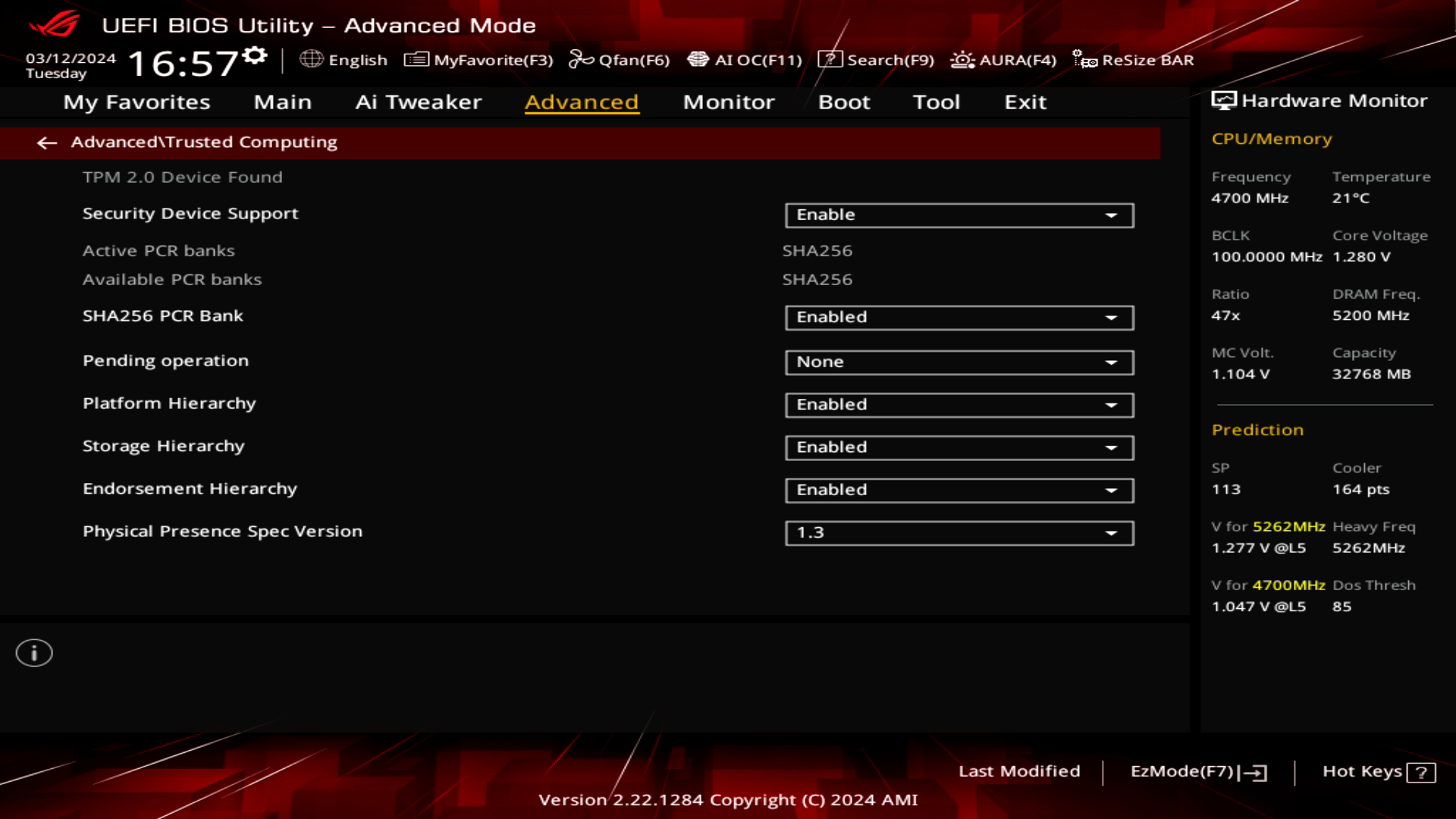Select the Advanced menu tab
1456x819 pixels.
point(582,101)
